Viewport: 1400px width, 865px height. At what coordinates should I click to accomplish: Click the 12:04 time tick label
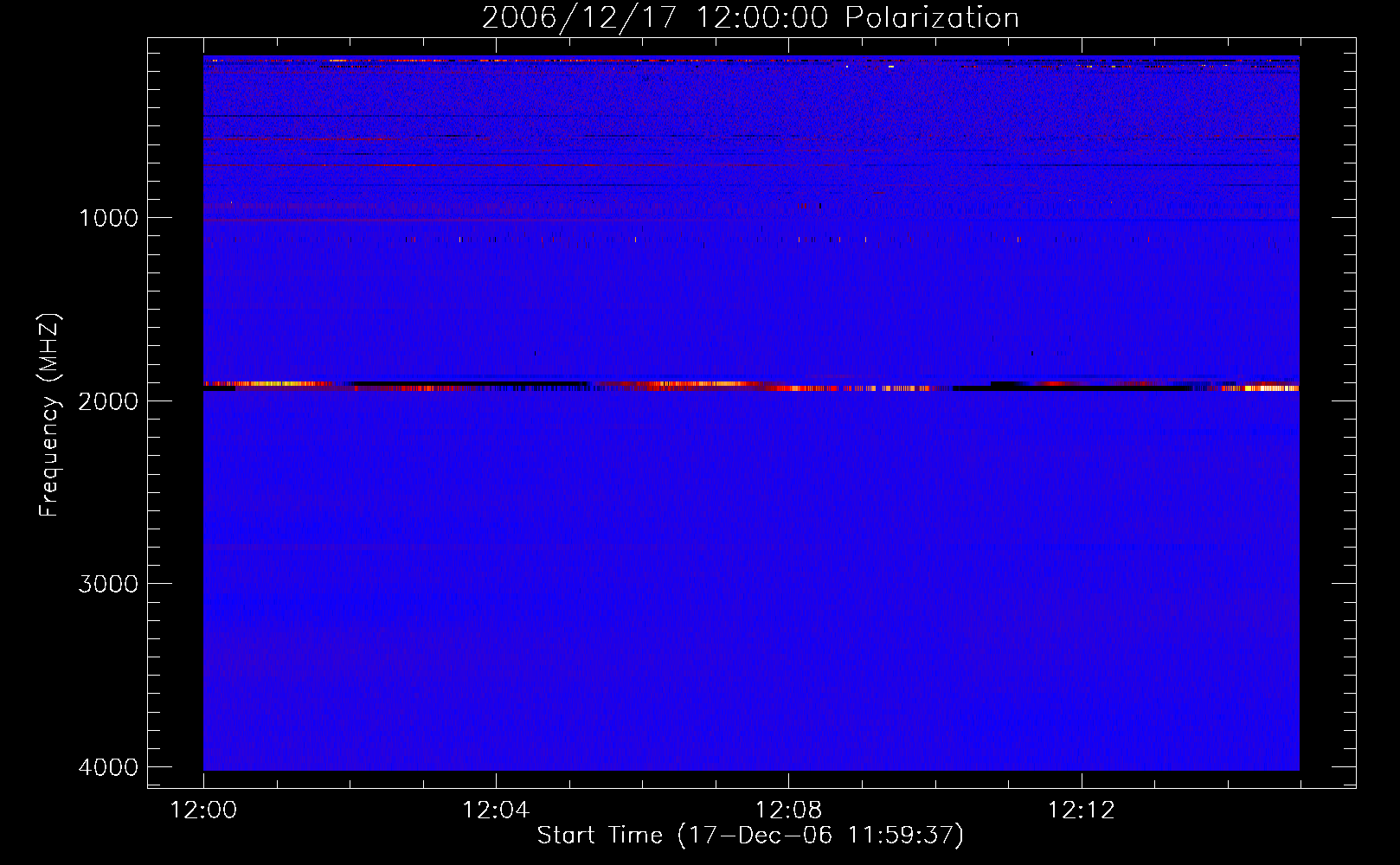[496, 811]
